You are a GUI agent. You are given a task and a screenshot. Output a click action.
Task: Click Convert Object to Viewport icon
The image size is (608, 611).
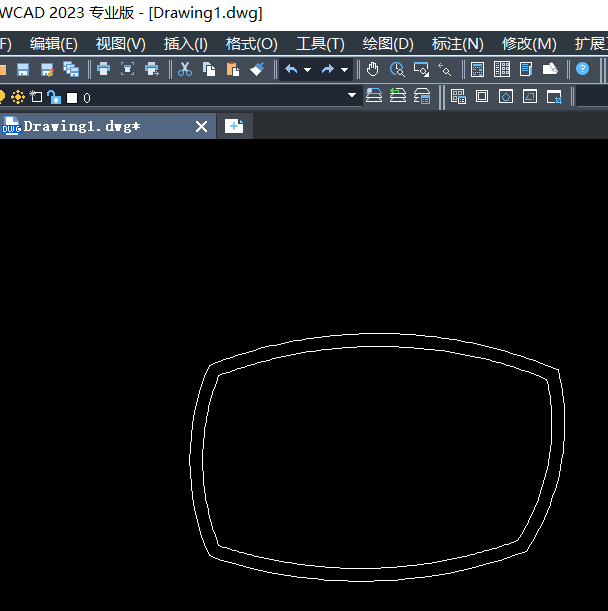(x=530, y=96)
